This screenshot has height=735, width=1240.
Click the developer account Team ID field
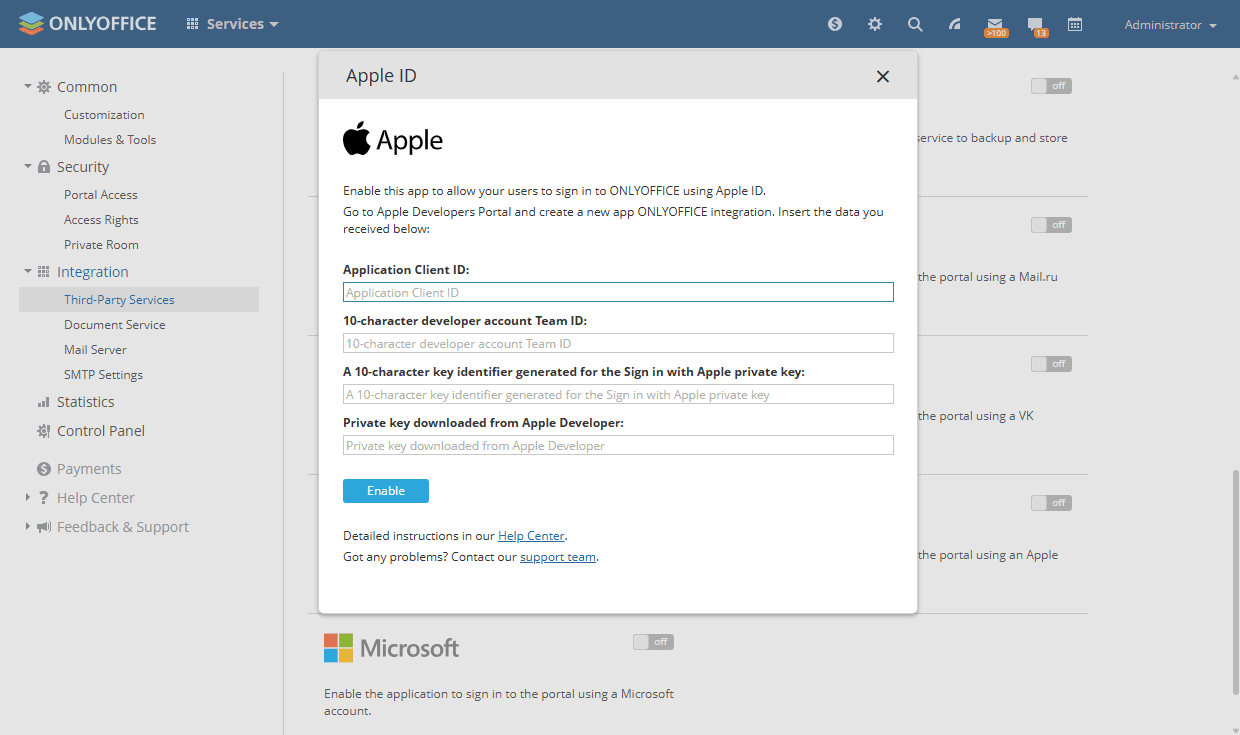click(x=618, y=343)
